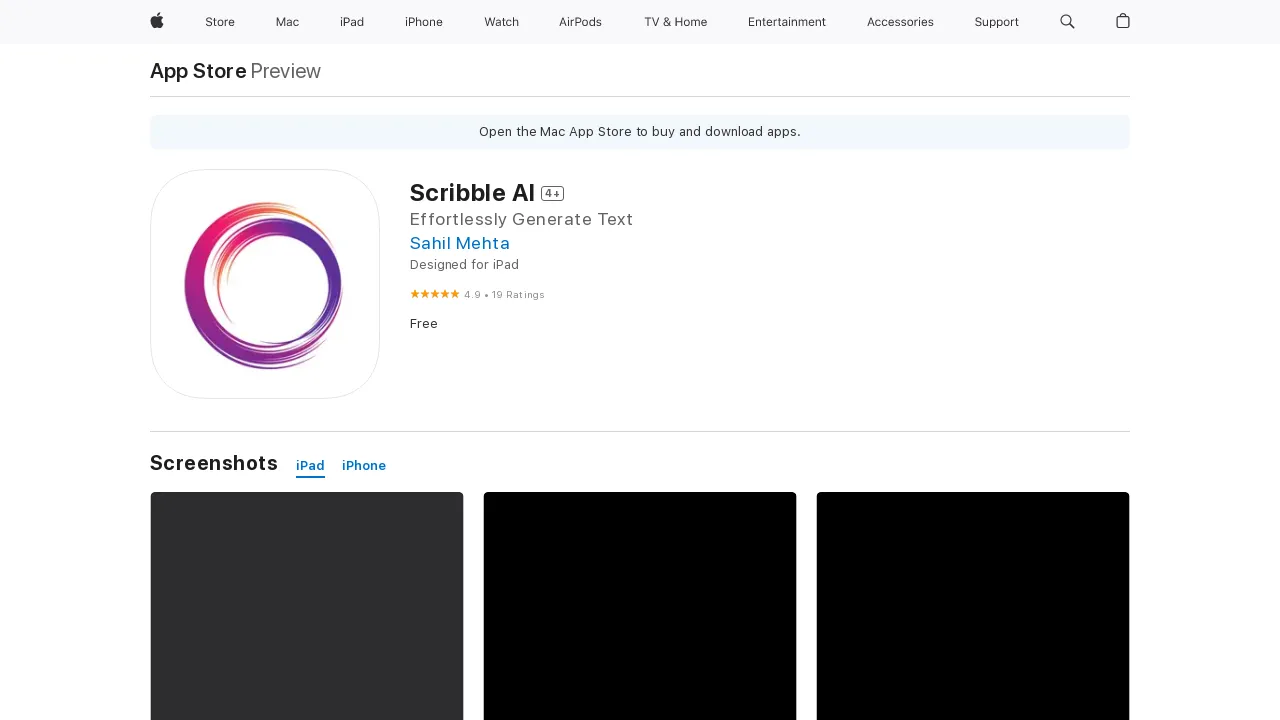Open the search magnifier icon
Image resolution: width=1280 pixels, height=720 pixels.
tap(1067, 21)
